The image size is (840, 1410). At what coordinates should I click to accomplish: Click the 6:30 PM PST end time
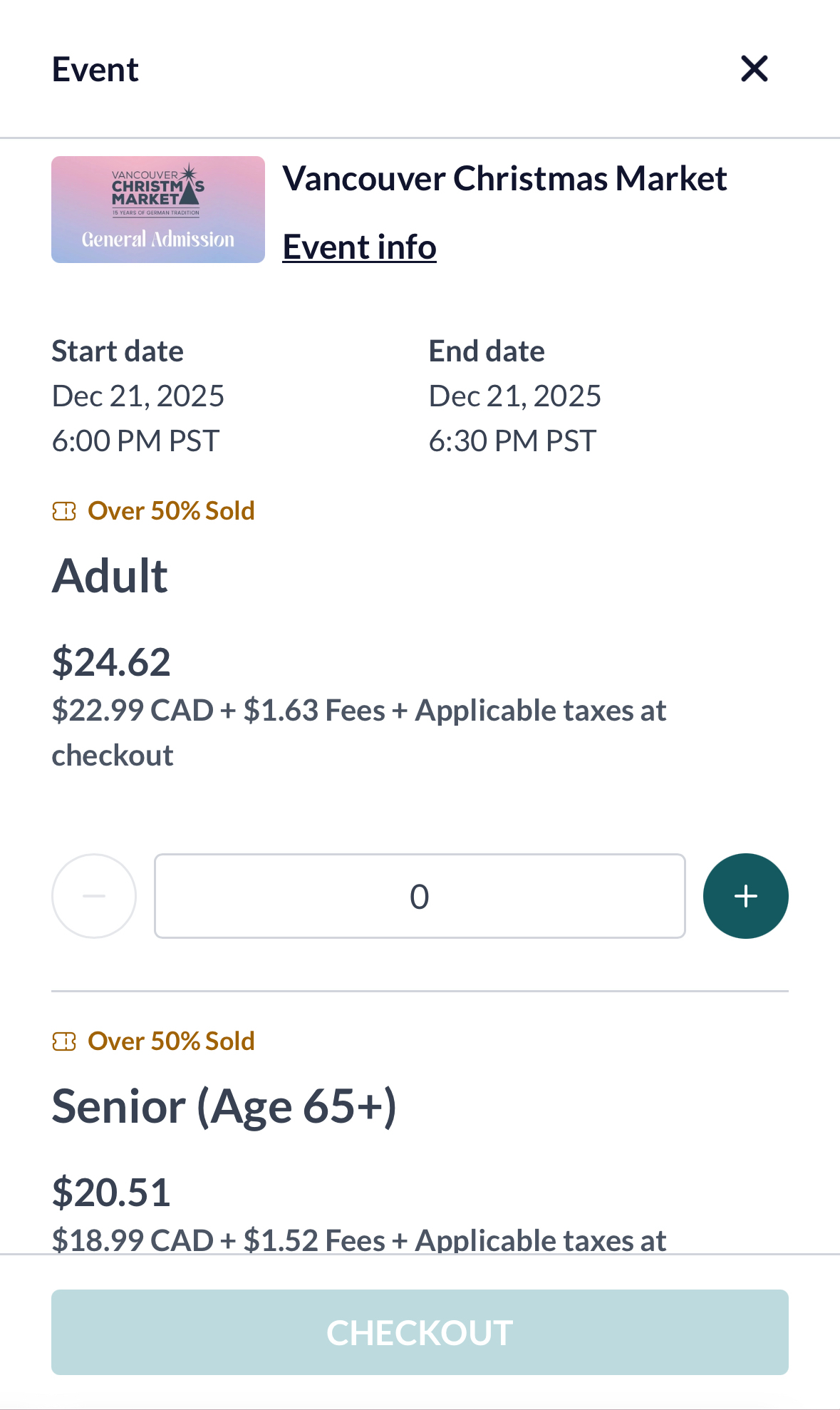click(512, 441)
